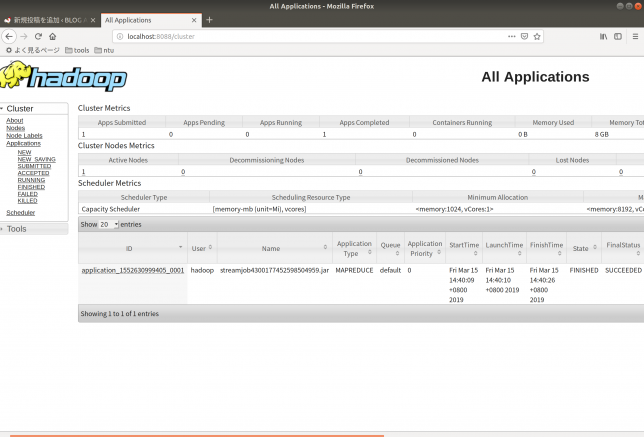Open application_1552630999405_0001 details link
The image size is (644, 437).
132,270
